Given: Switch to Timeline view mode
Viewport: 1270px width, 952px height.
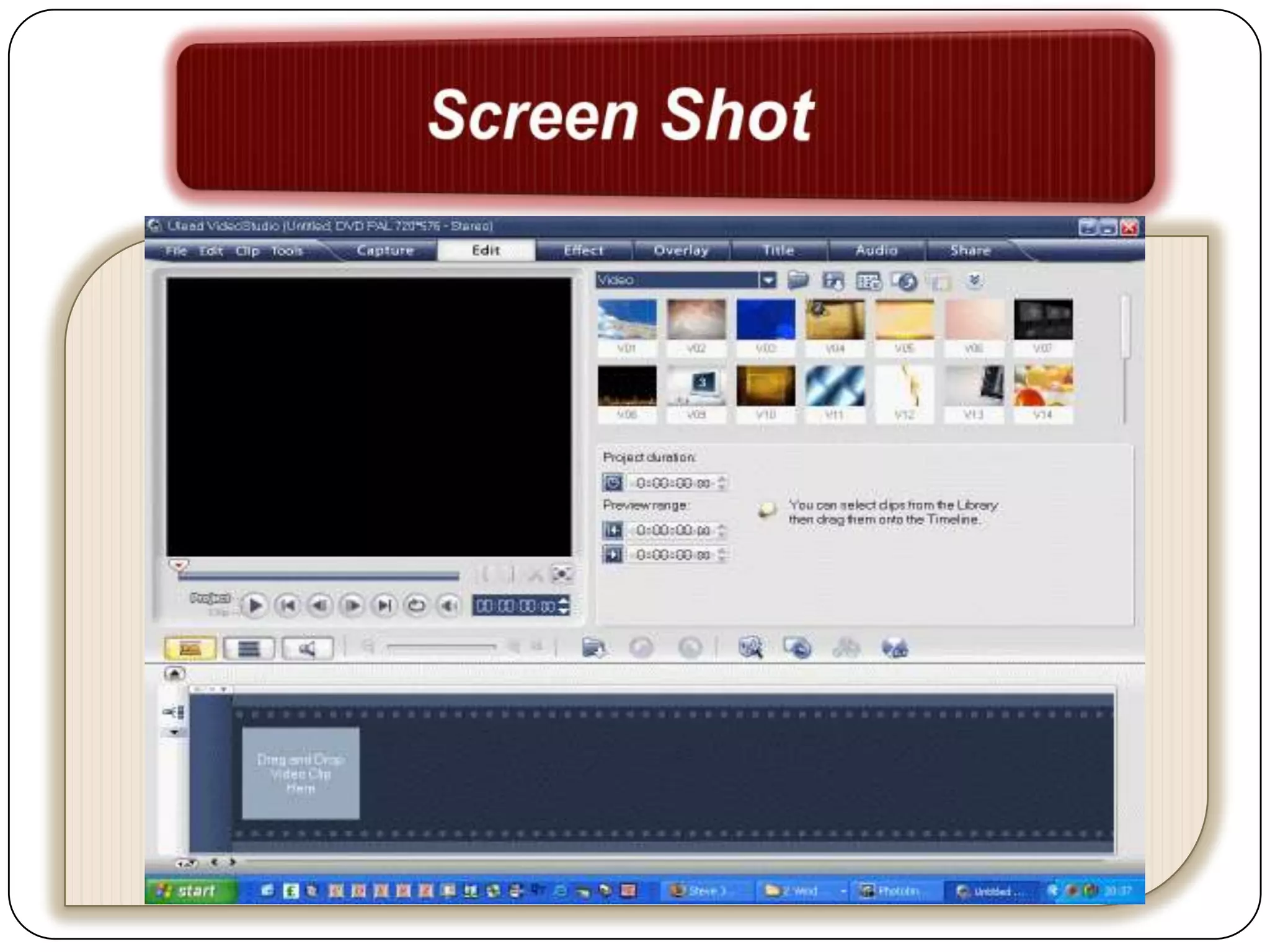Looking at the screenshot, I should tap(249, 649).
